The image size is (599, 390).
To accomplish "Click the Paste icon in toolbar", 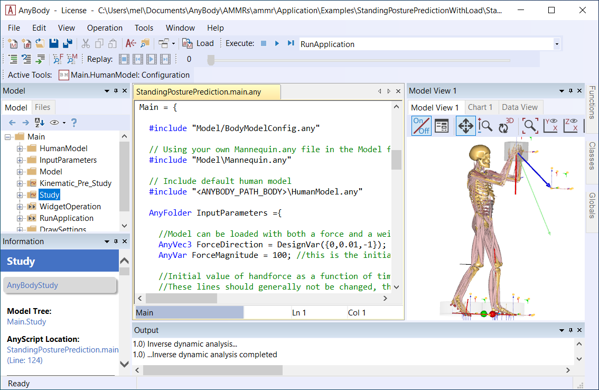I will 112,44.
